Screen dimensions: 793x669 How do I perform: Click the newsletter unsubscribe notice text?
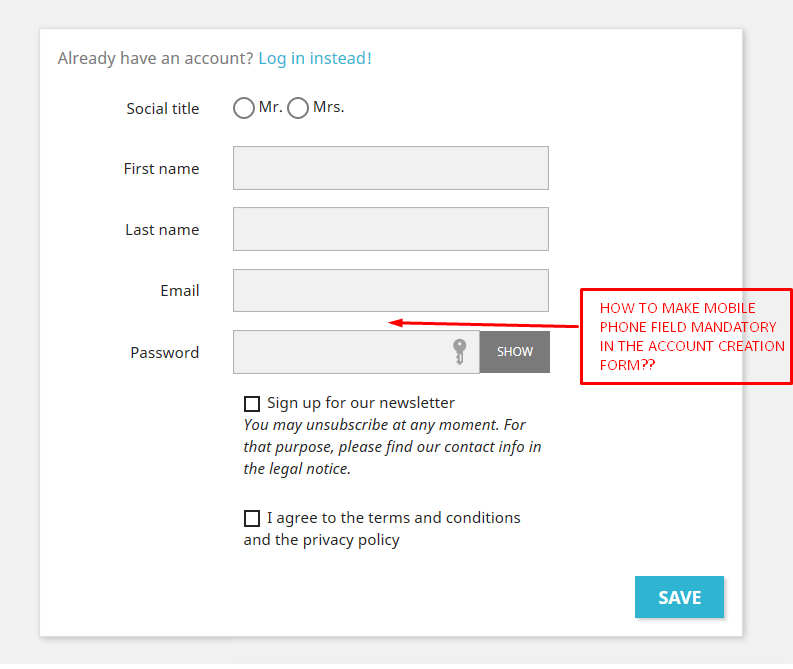point(392,447)
